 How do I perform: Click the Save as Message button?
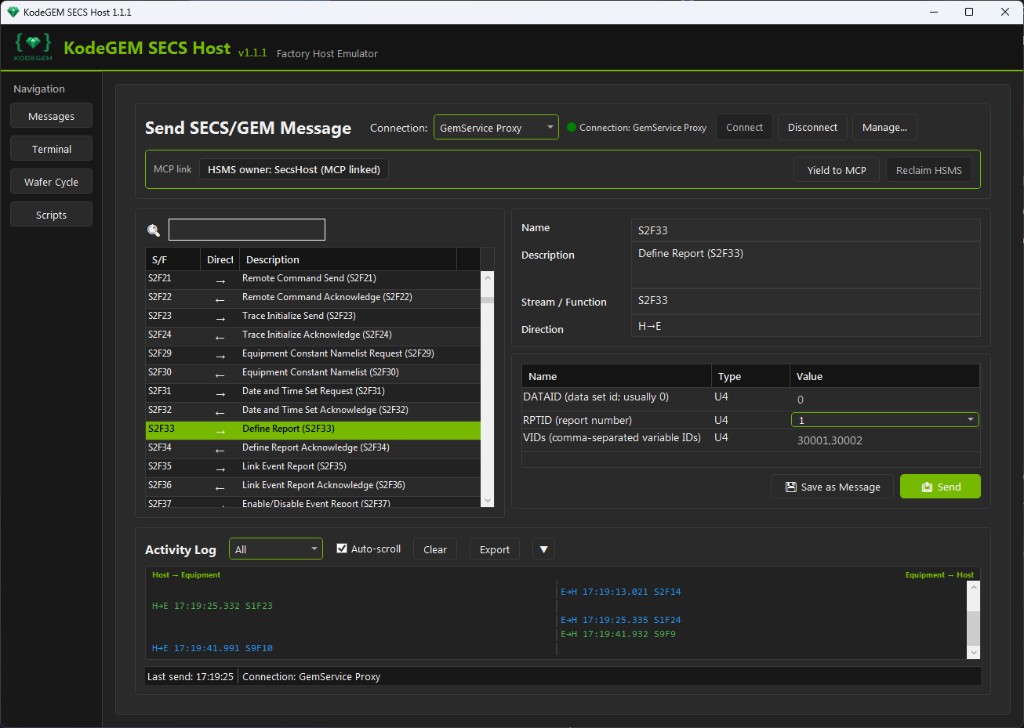[x=832, y=486]
